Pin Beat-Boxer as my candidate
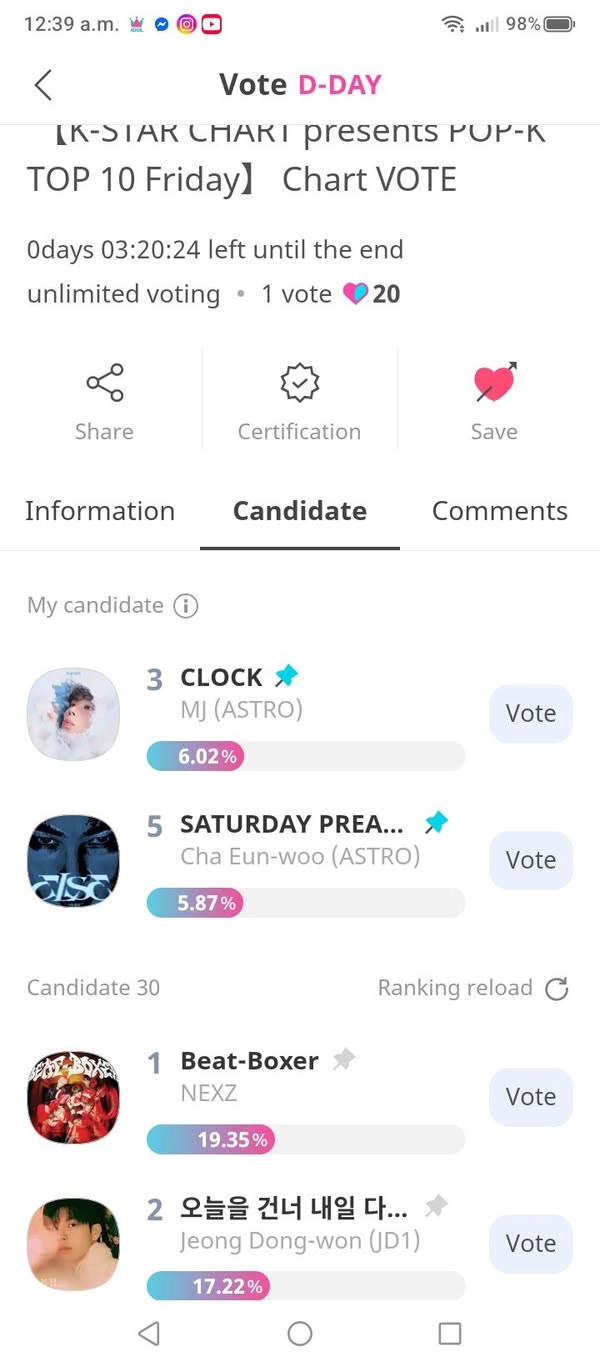The height and width of the screenshot is (1367, 600). [x=343, y=1060]
